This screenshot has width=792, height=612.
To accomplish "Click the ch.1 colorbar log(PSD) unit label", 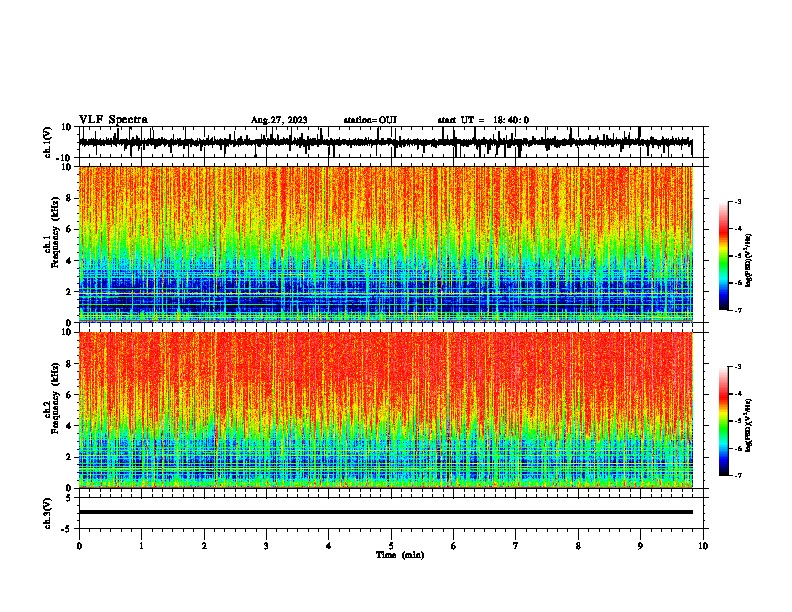I will [749, 260].
